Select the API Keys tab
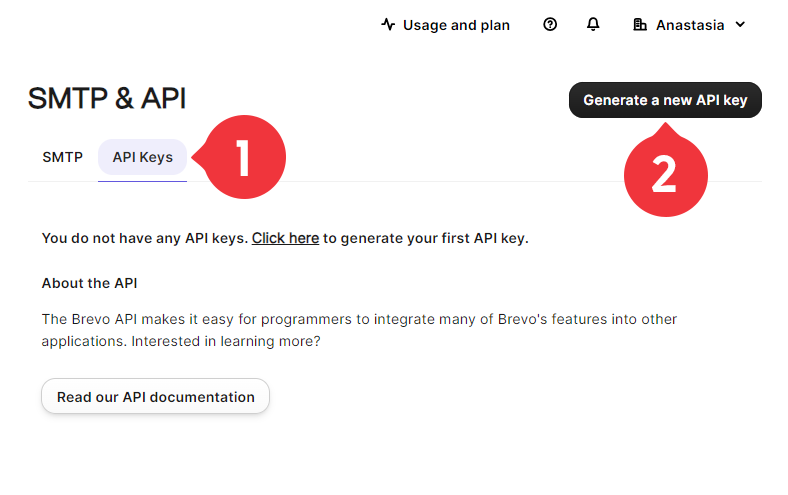Viewport: 788px width, 495px height. point(143,157)
